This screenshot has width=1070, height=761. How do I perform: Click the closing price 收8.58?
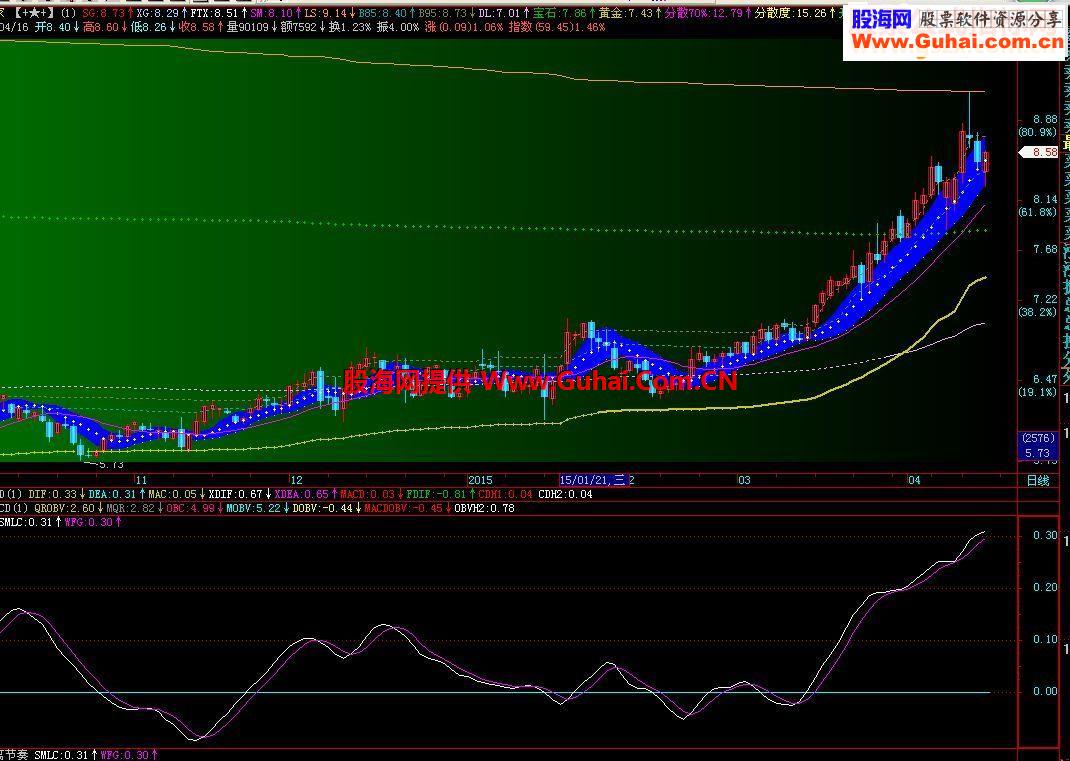tap(197, 27)
